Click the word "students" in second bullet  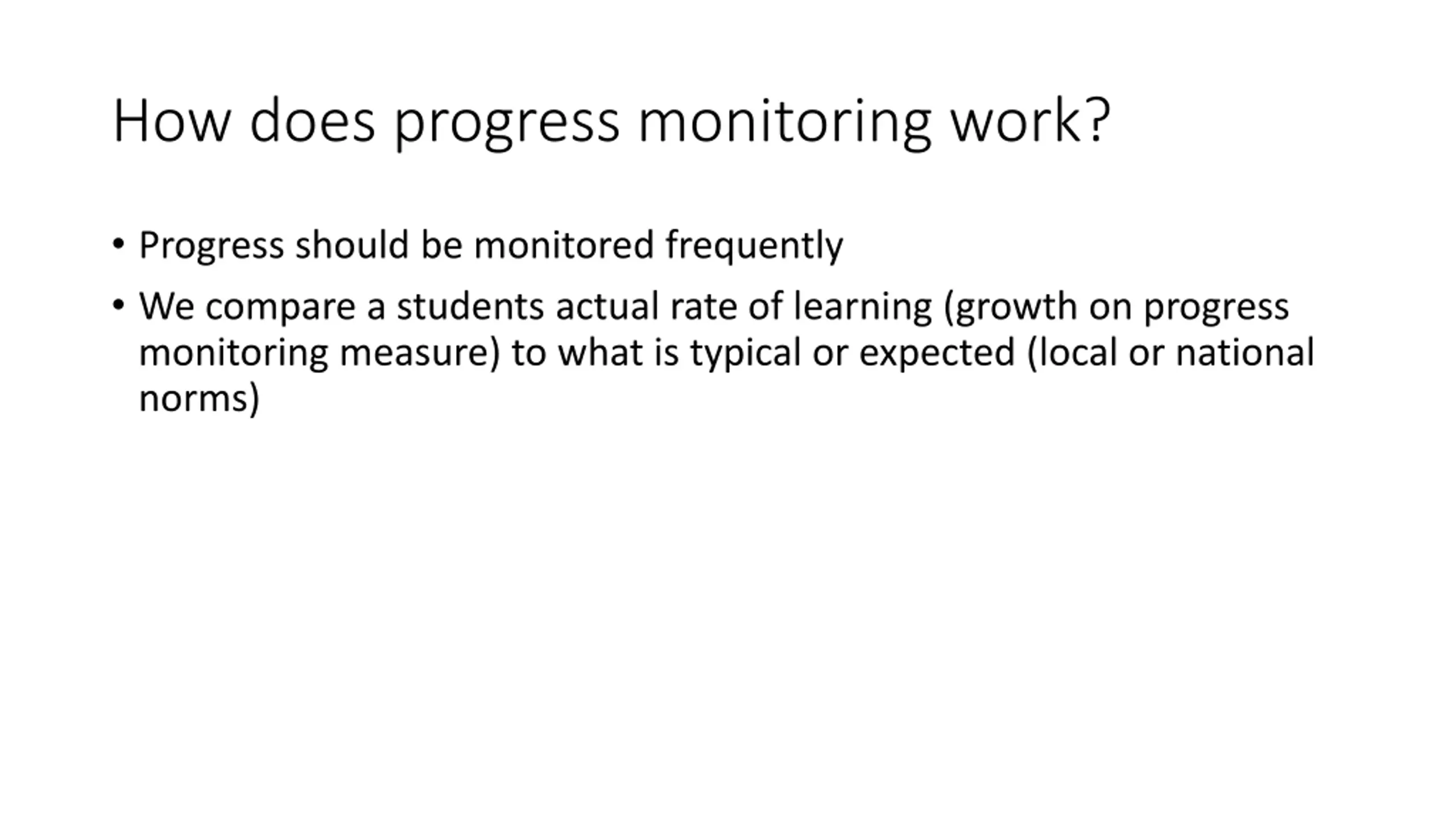(x=470, y=307)
